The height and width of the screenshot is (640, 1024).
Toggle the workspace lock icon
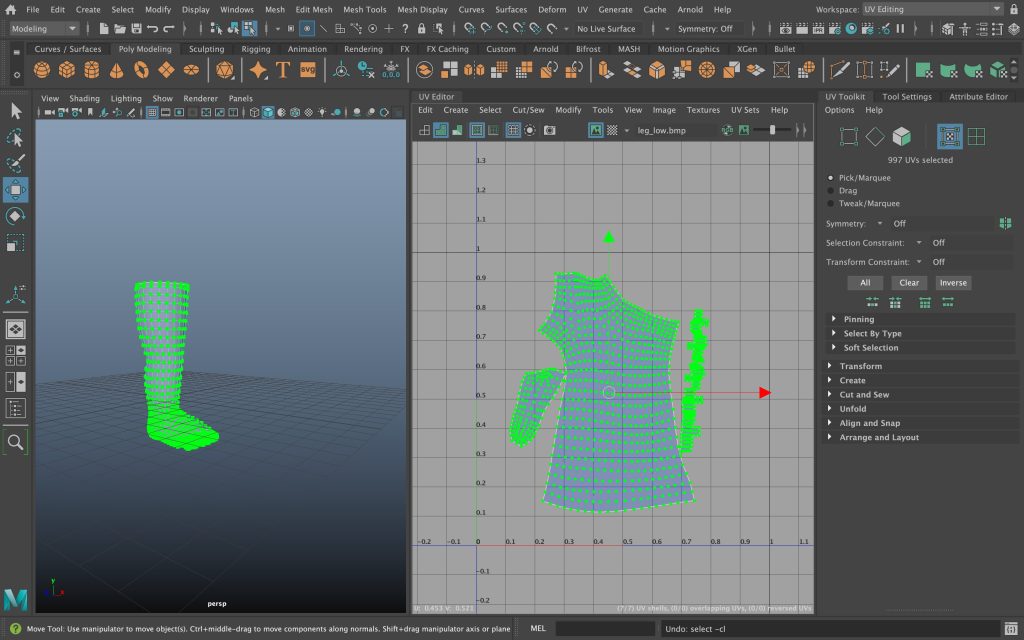(x=1014, y=10)
